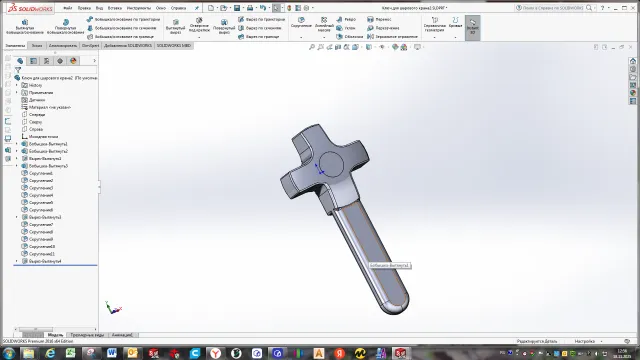Image resolution: width=640 pixels, height=360 pixels.
Task: Switch to Анимация1 bottom tab
Action: tap(122, 335)
